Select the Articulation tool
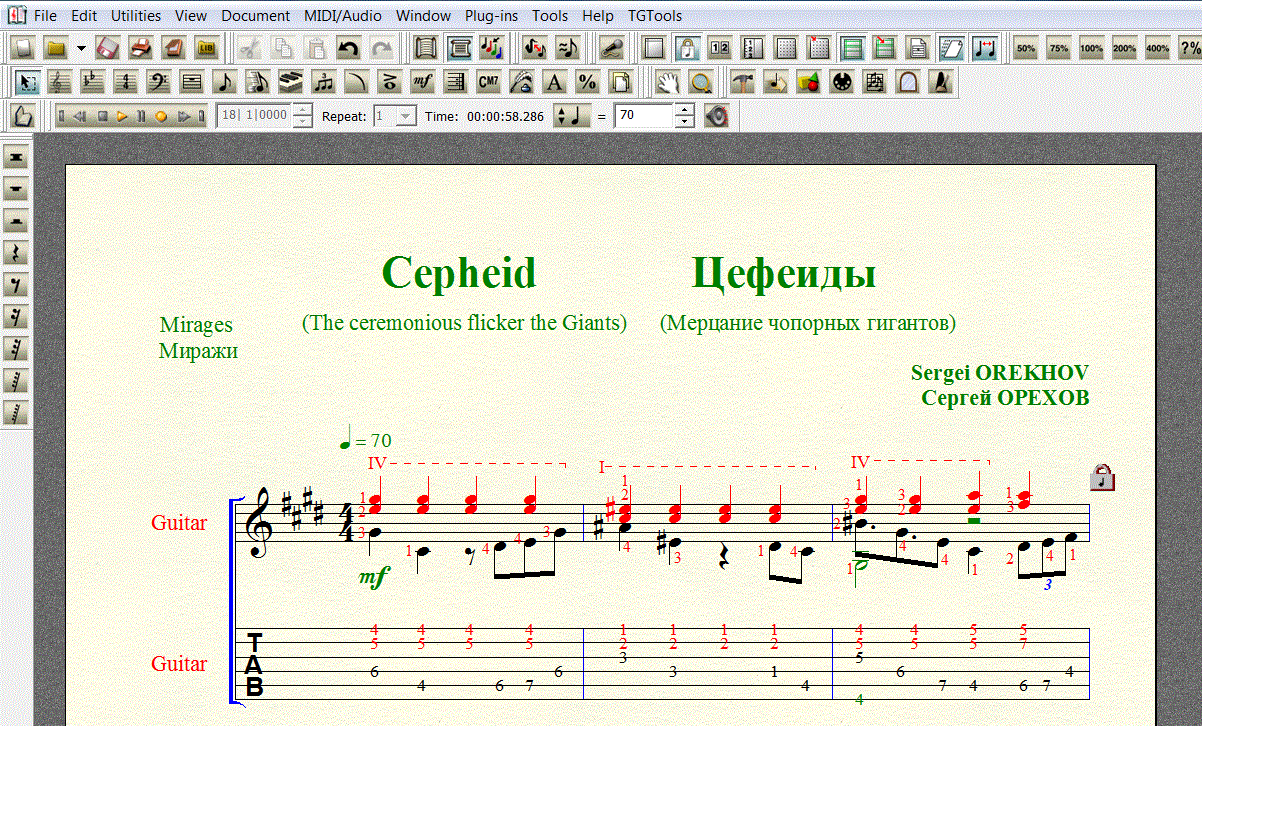 point(389,82)
